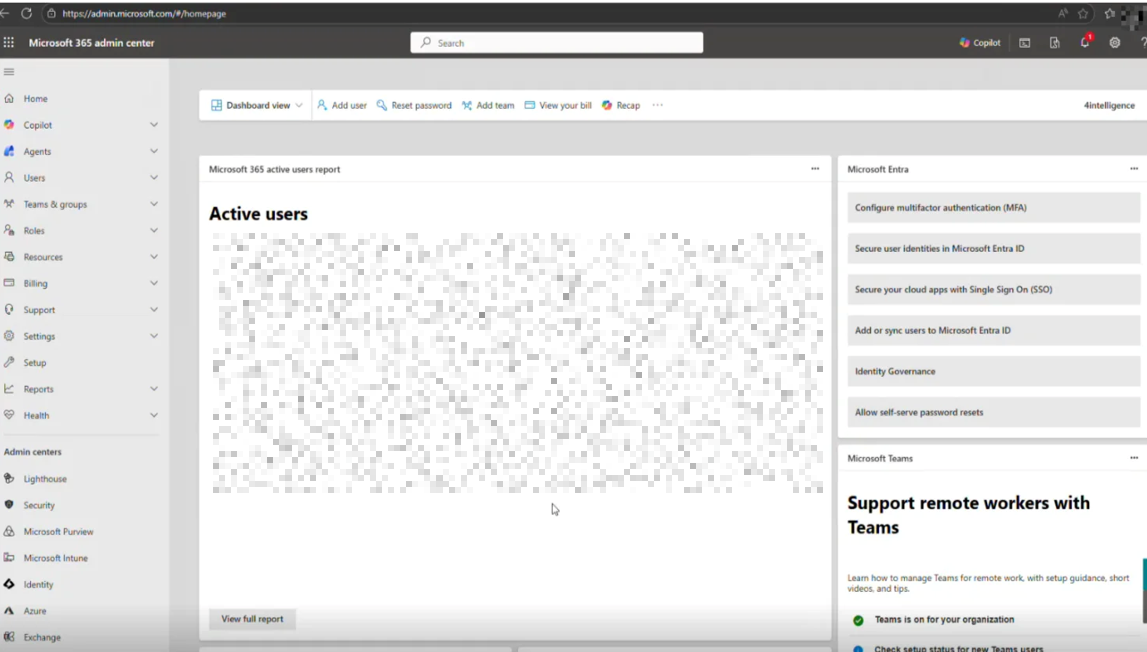
Task: Expand the Reports section chevron
Action: (154, 389)
